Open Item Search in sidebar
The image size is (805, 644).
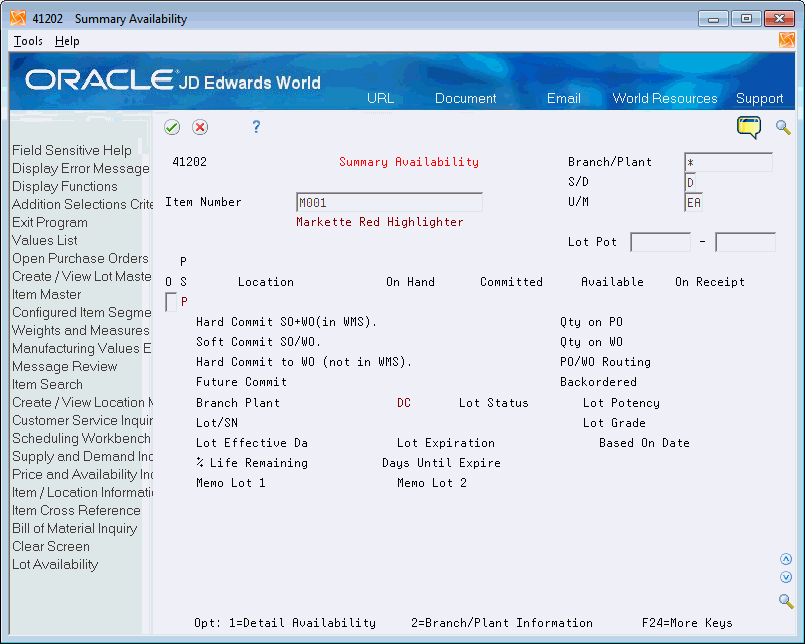coord(47,384)
